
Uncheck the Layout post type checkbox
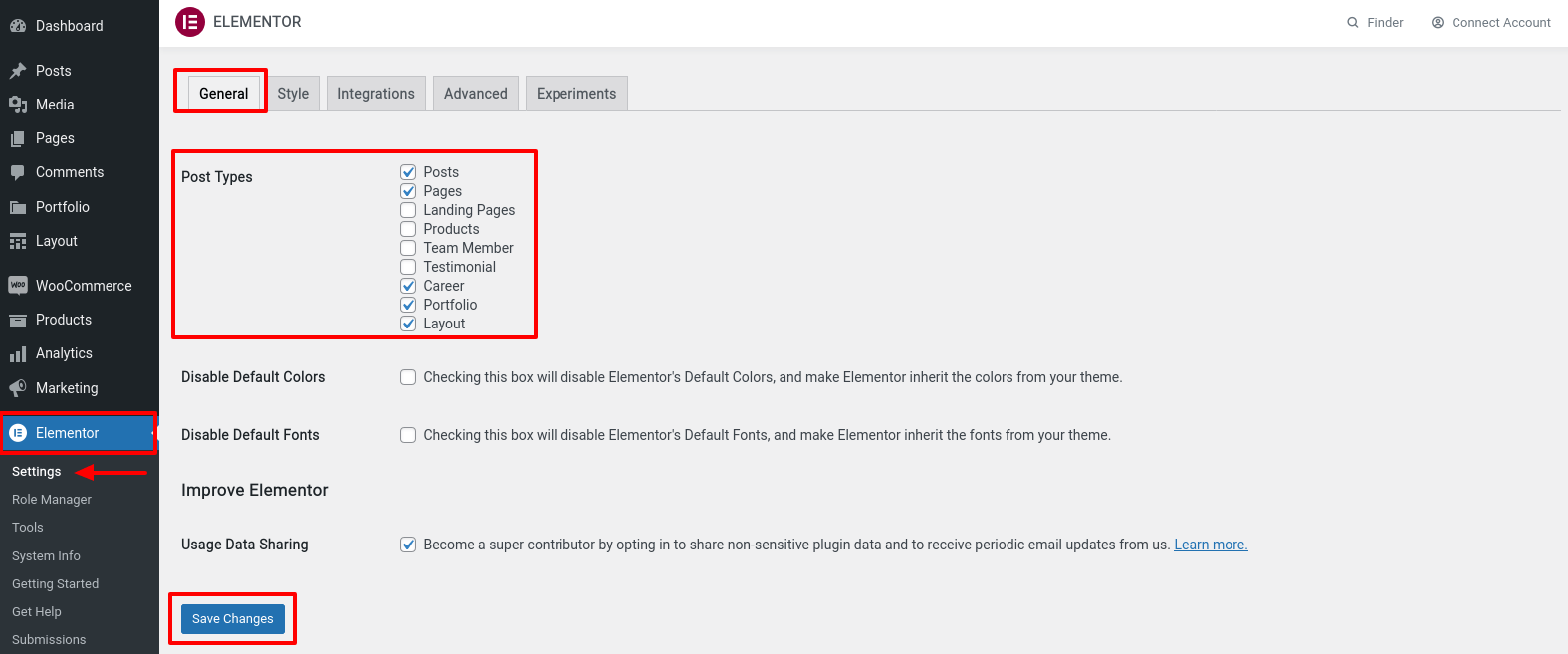point(408,324)
